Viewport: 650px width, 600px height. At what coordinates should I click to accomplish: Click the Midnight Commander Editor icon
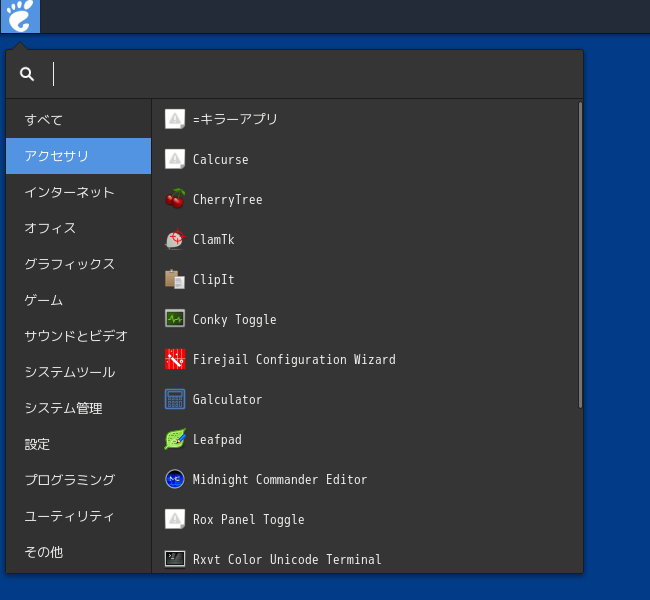(x=175, y=479)
